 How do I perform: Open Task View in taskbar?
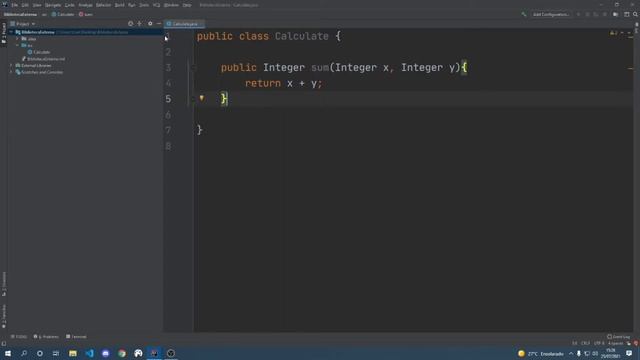56,353
